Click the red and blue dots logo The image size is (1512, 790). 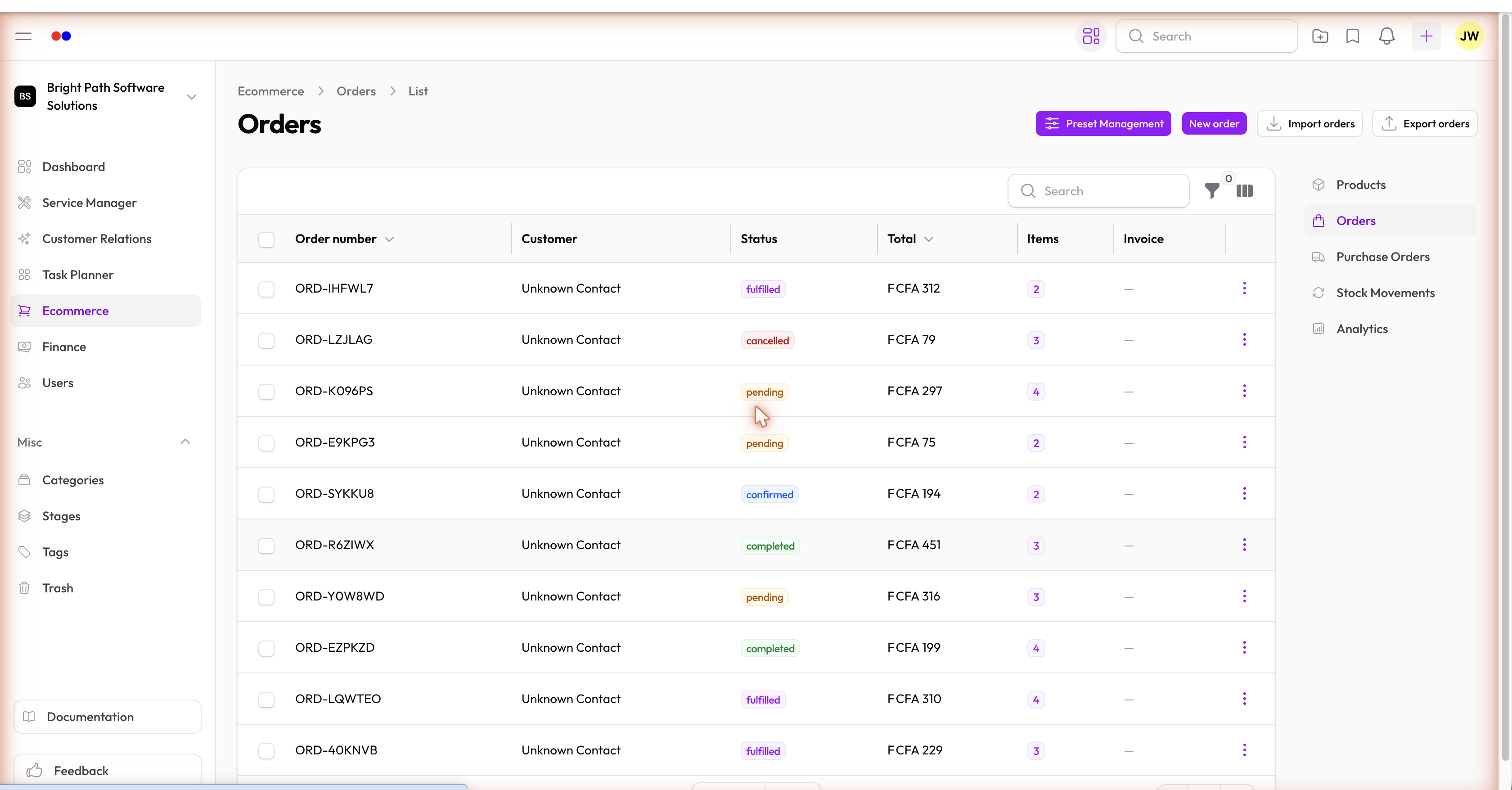tap(61, 36)
